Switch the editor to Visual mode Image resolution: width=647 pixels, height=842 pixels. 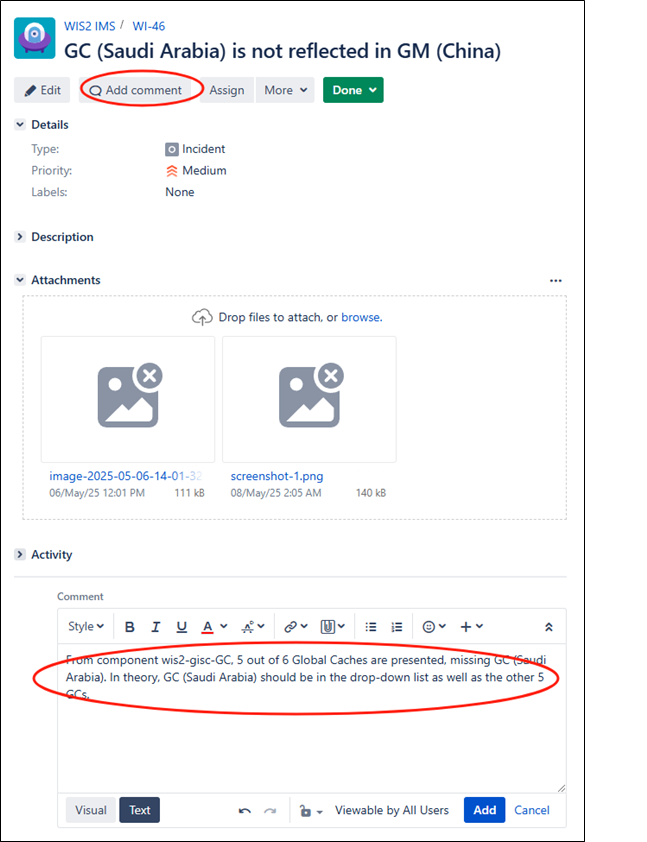click(91, 810)
